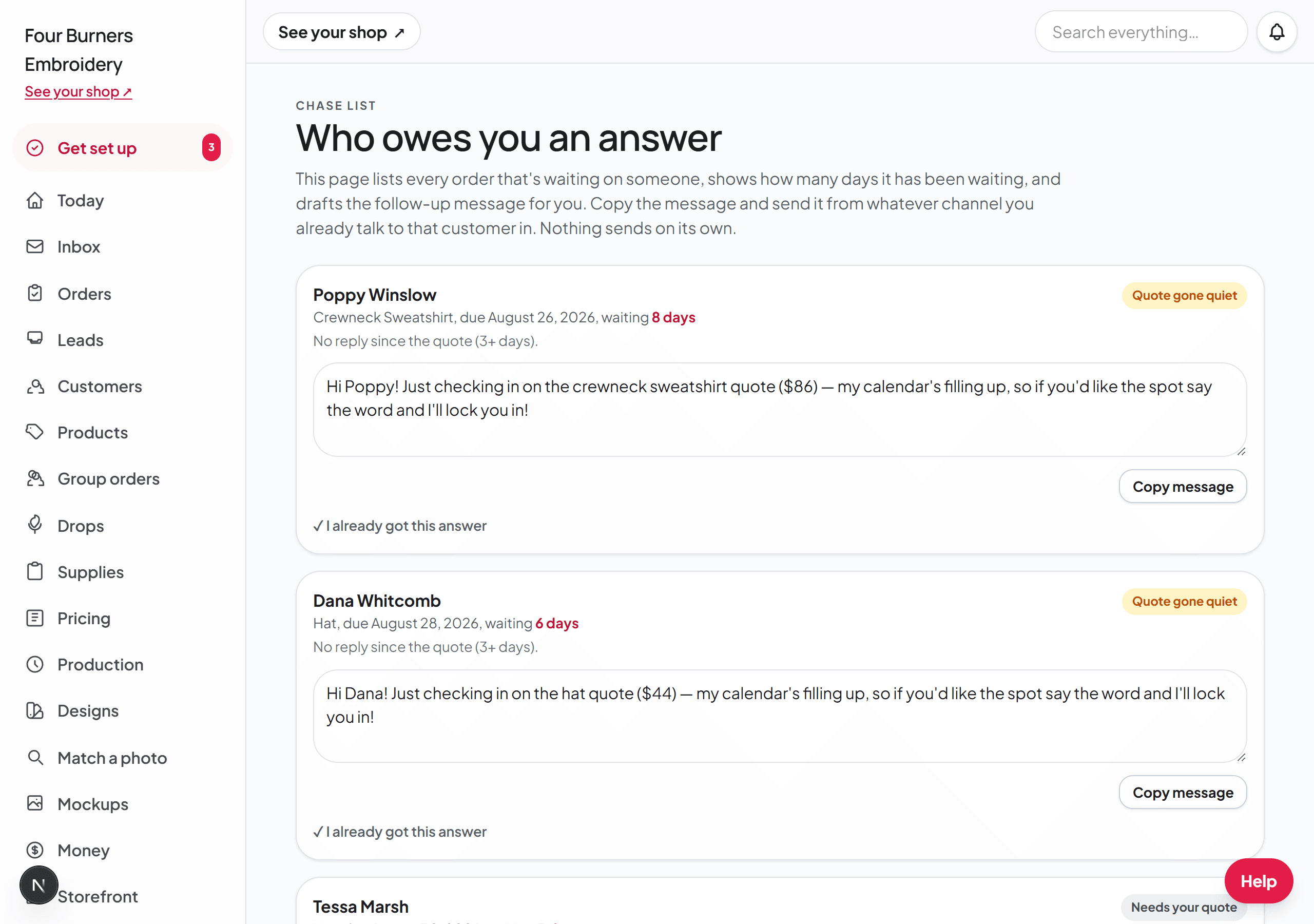Click the Production clock icon
This screenshot has height=924, width=1314.
tap(35, 664)
